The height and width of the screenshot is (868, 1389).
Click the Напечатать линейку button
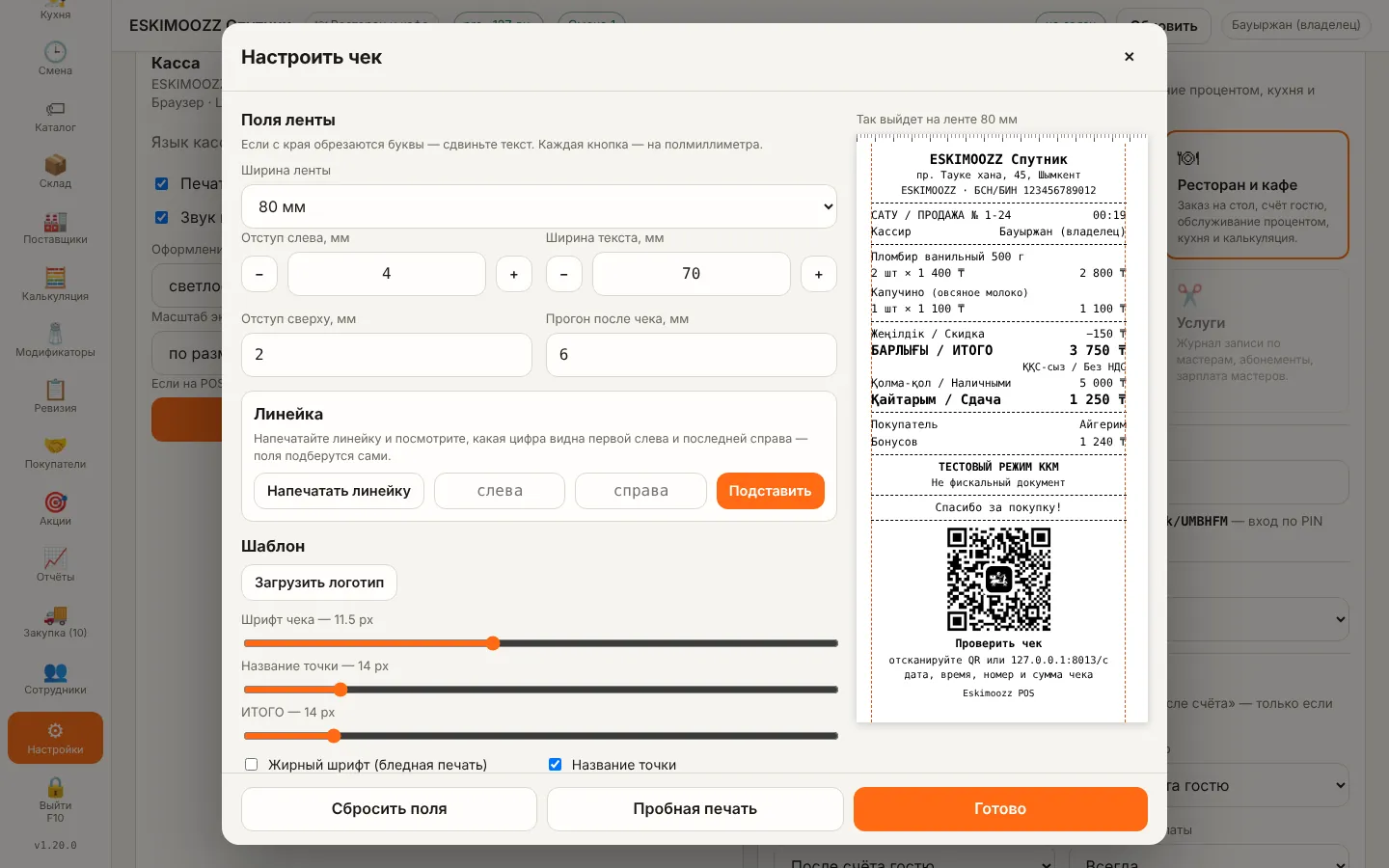pos(339,491)
